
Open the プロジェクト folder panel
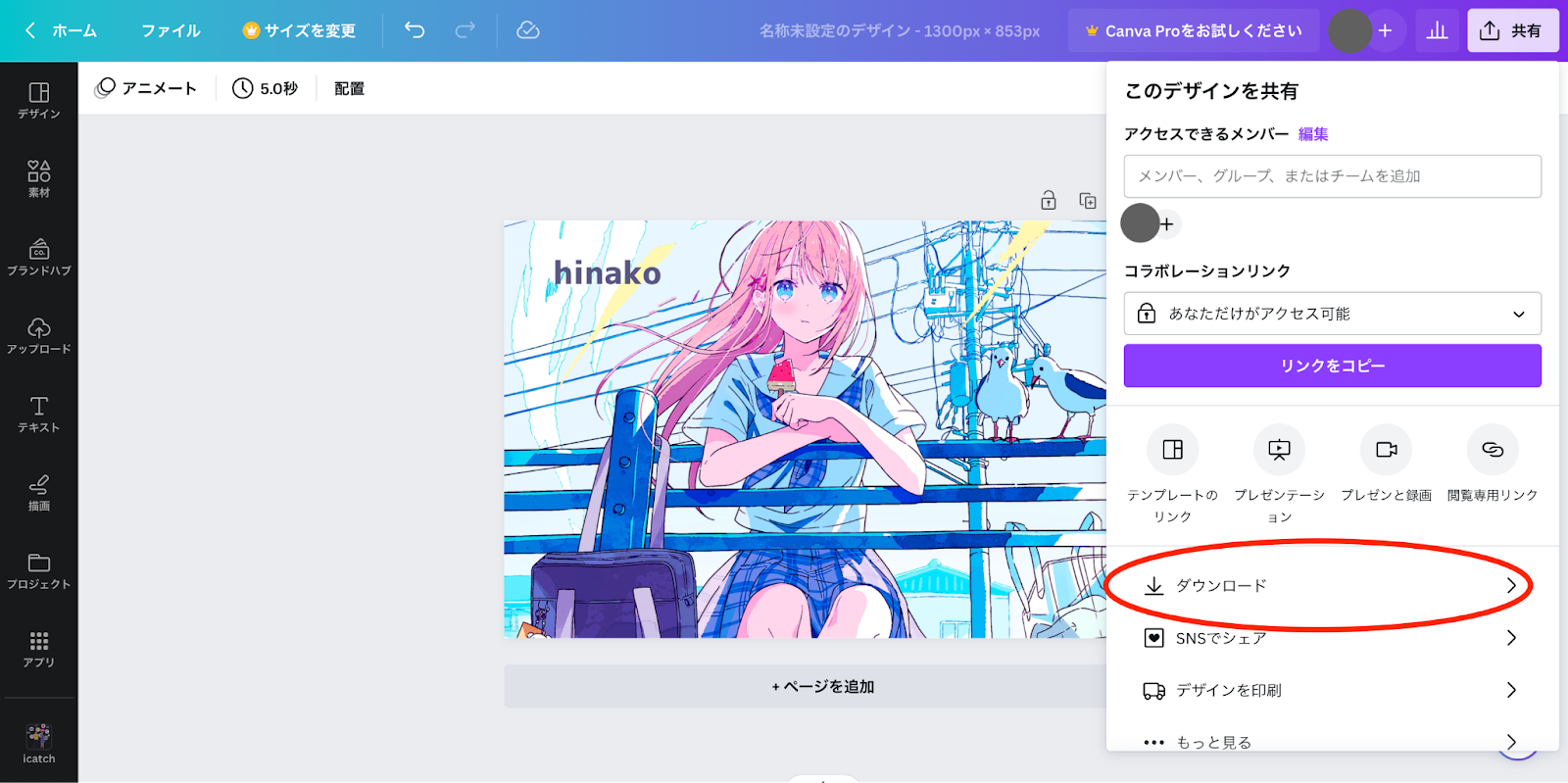coord(38,570)
